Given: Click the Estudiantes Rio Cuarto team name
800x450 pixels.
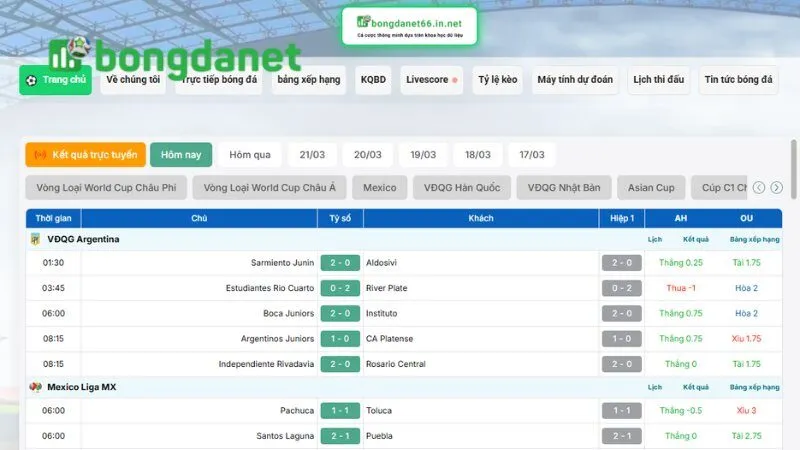Looking at the screenshot, I should (x=270, y=288).
